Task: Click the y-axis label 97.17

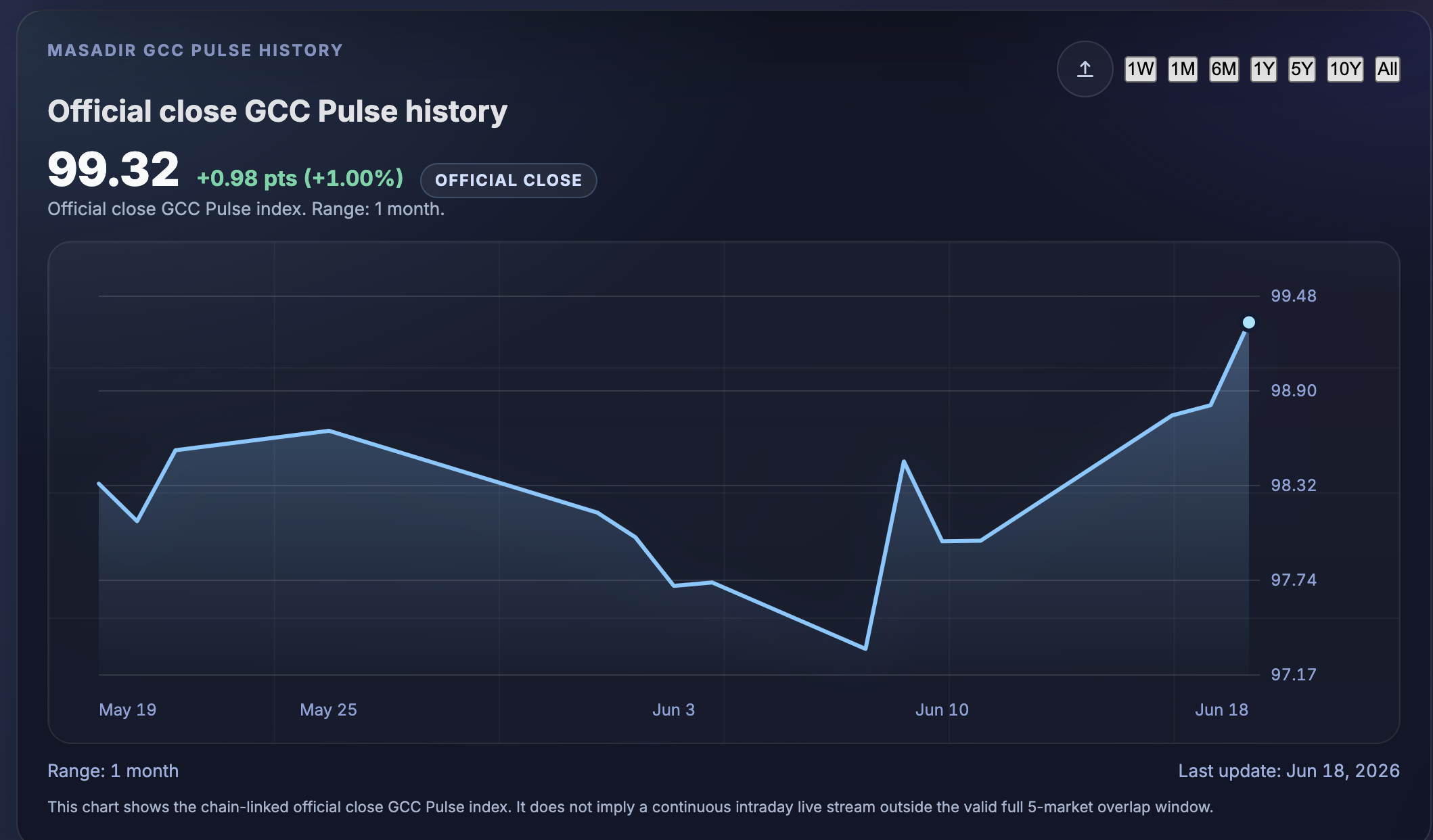Action: point(1294,674)
